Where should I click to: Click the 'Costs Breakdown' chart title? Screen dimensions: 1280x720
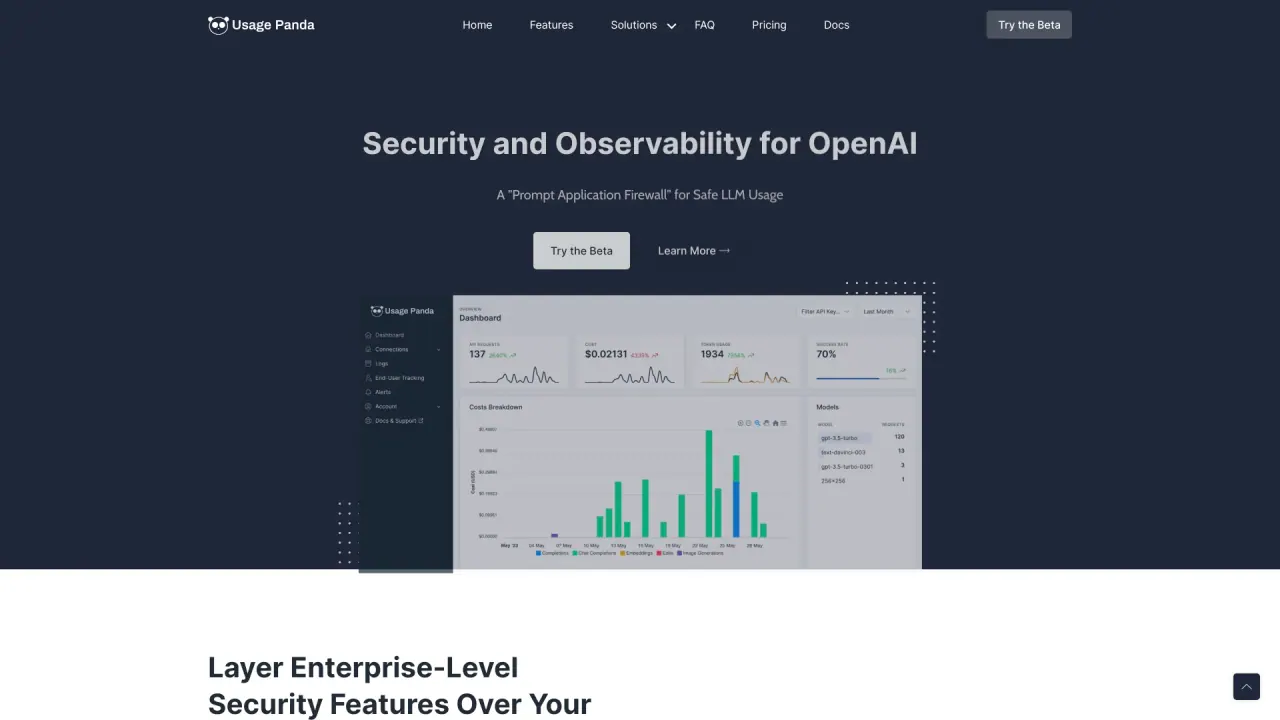[x=496, y=407]
